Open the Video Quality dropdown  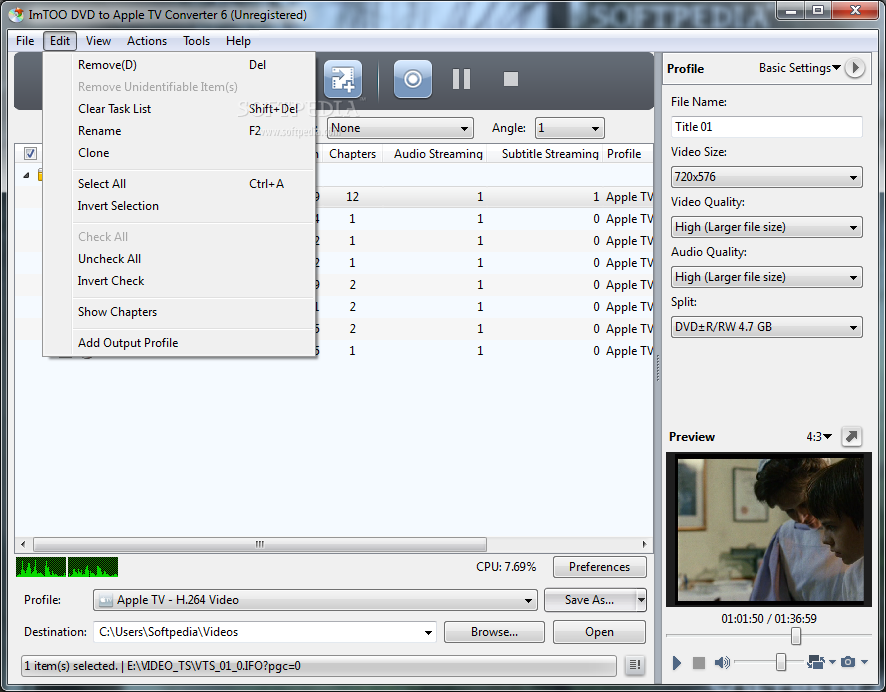click(766, 227)
